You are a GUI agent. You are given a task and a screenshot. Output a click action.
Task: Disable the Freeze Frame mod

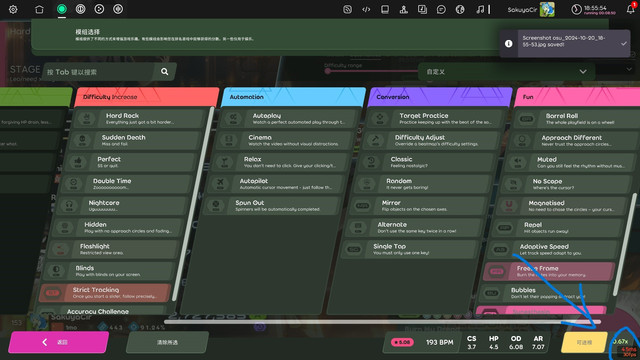[x=548, y=271]
